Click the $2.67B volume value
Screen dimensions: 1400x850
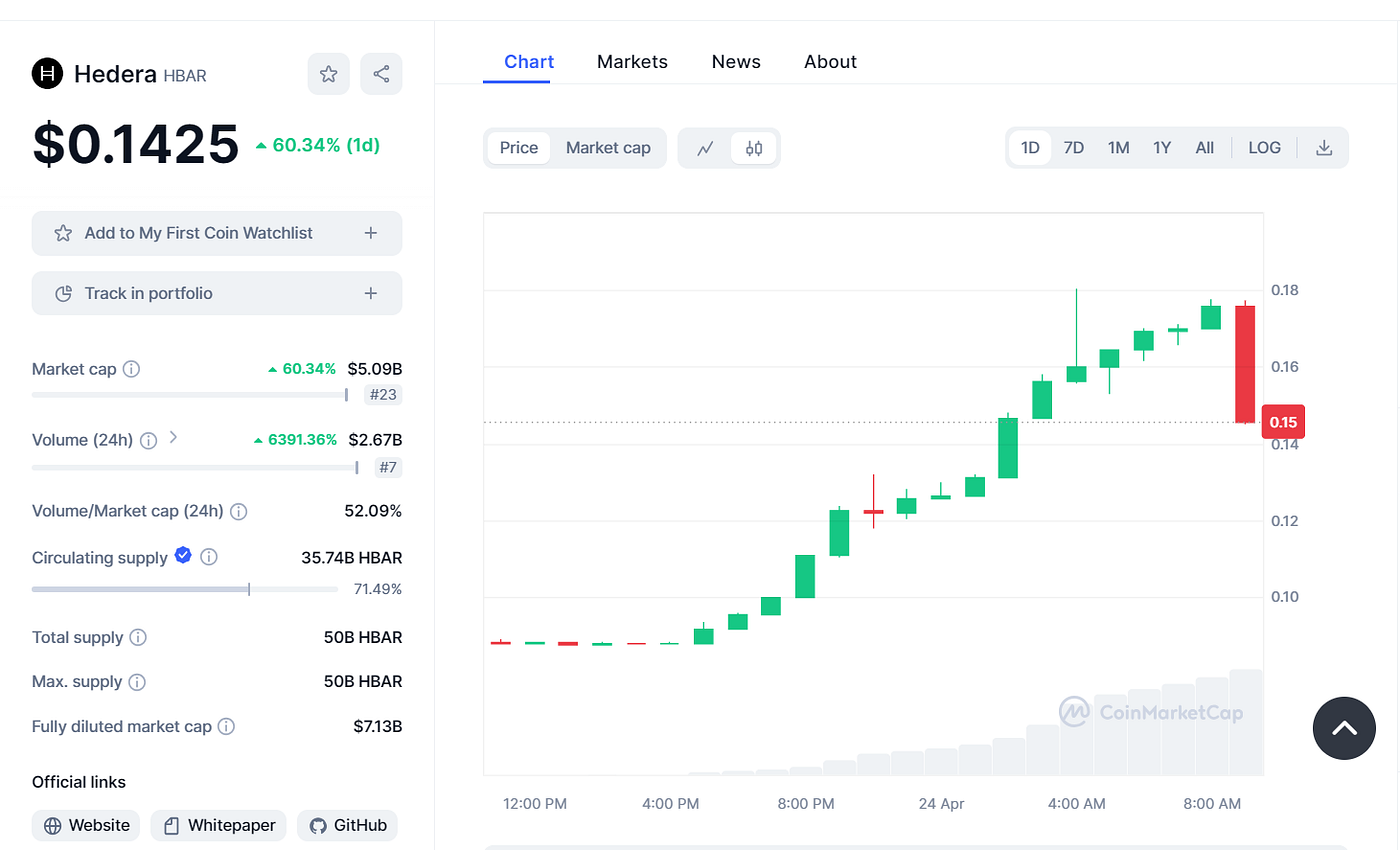[375, 440]
